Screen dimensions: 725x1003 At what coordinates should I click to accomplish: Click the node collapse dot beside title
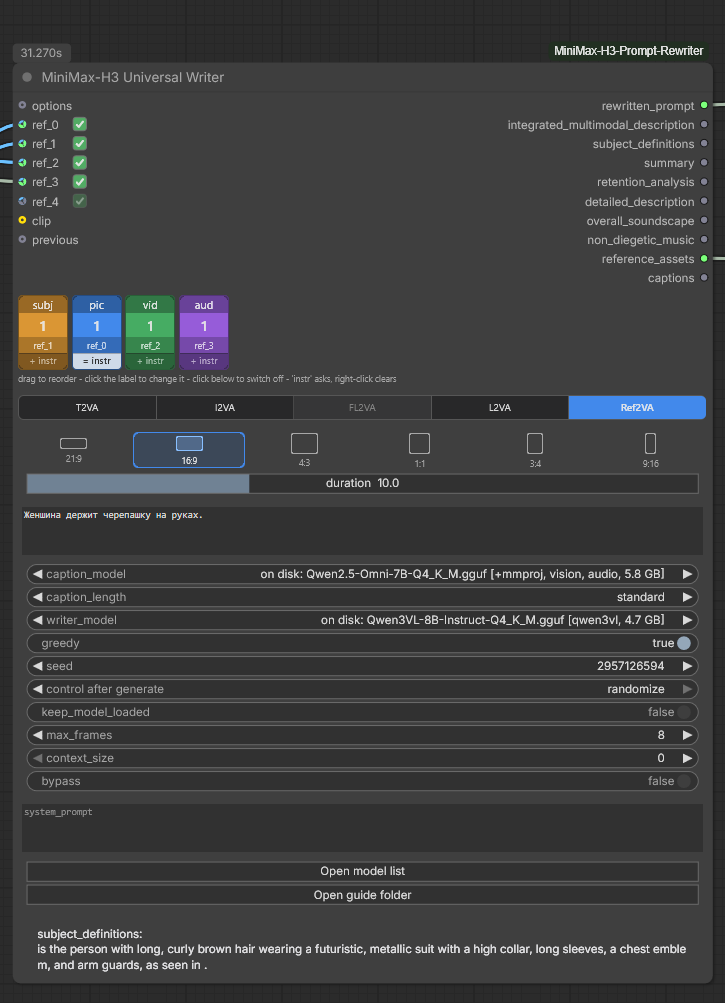click(x=27, y=77)
